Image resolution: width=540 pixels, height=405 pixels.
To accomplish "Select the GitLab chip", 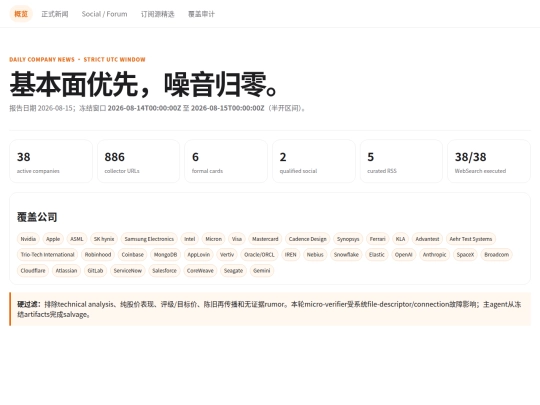I will (95, 271).
